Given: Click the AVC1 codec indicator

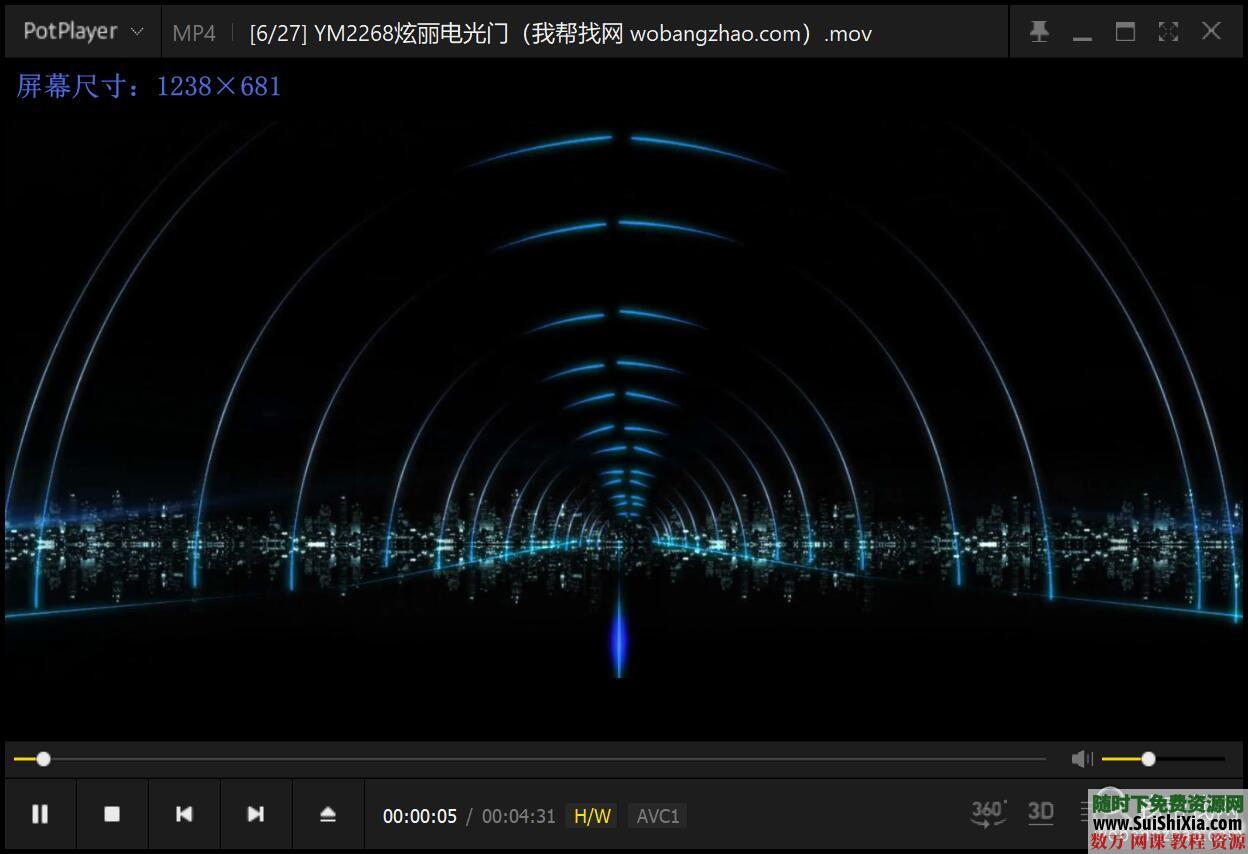Looking at the screenshot, I should pyautogui.click(x=657, y=816).
